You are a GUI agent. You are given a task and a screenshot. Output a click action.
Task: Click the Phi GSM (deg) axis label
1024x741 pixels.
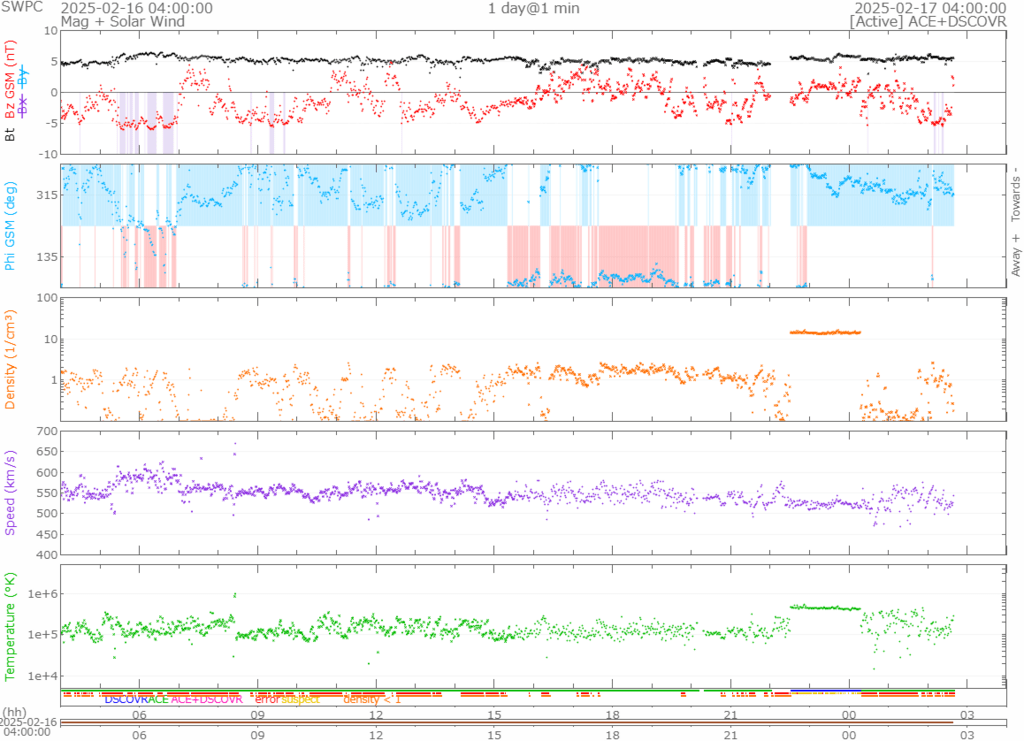(x=11, y=225)
